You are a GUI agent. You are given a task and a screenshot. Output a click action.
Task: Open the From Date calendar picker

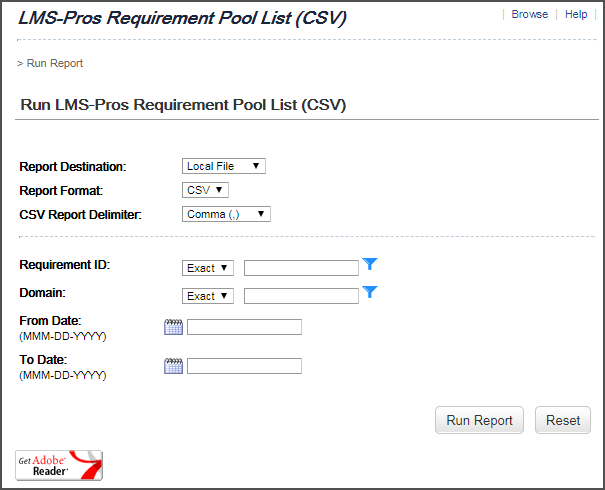click(173, 327)
